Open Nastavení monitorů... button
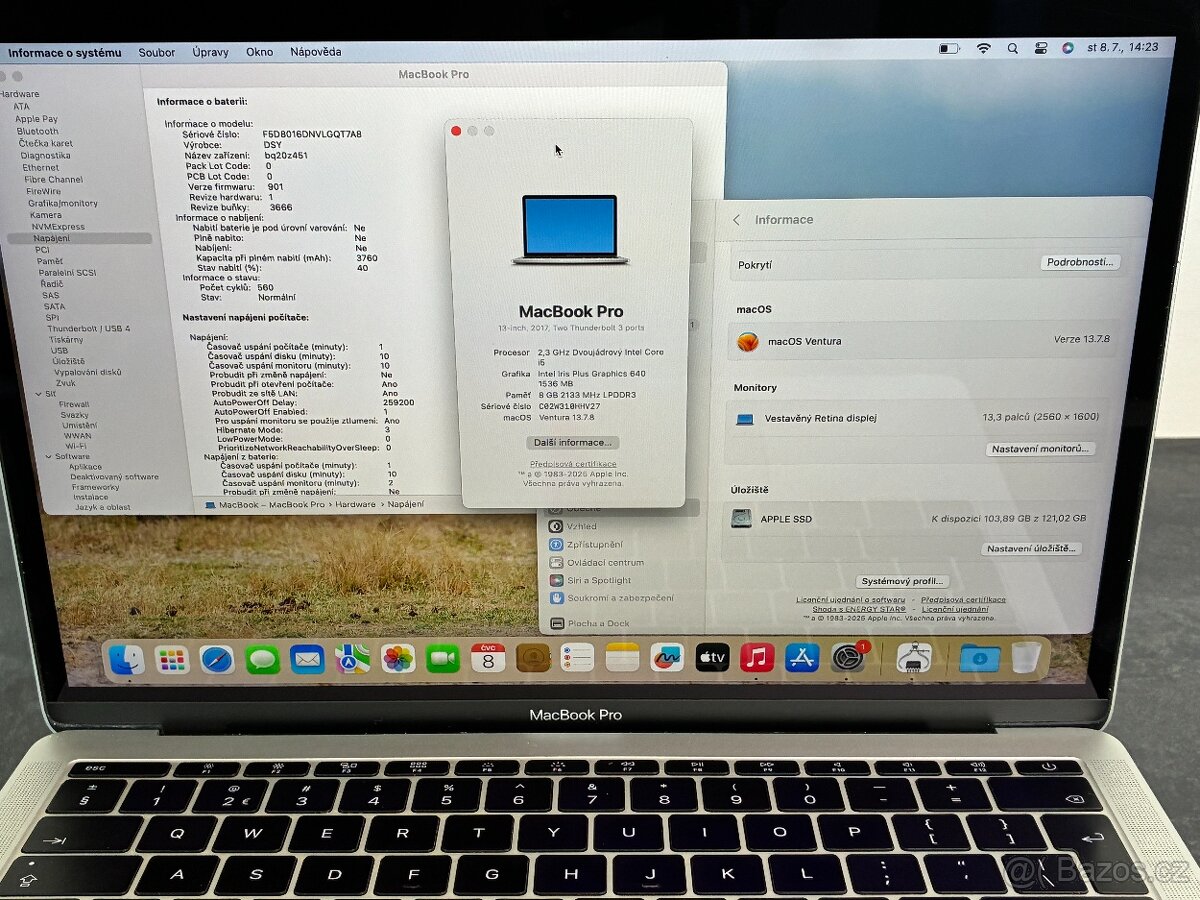The height and width of the screenshot is (900, 1200). [x=1040, y=449]
